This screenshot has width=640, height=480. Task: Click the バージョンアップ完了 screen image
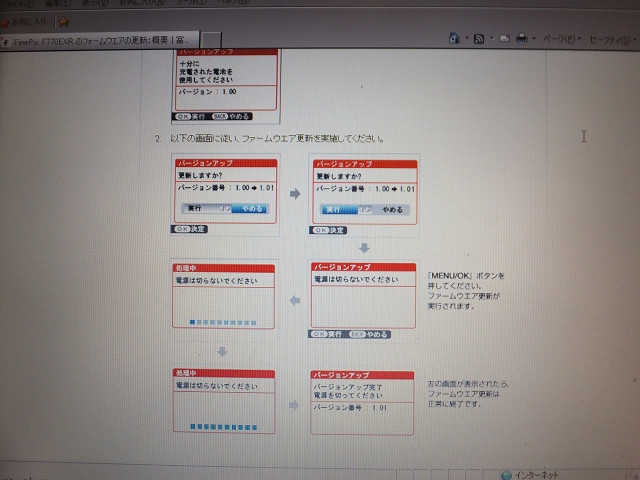click(x=362, y=402)
